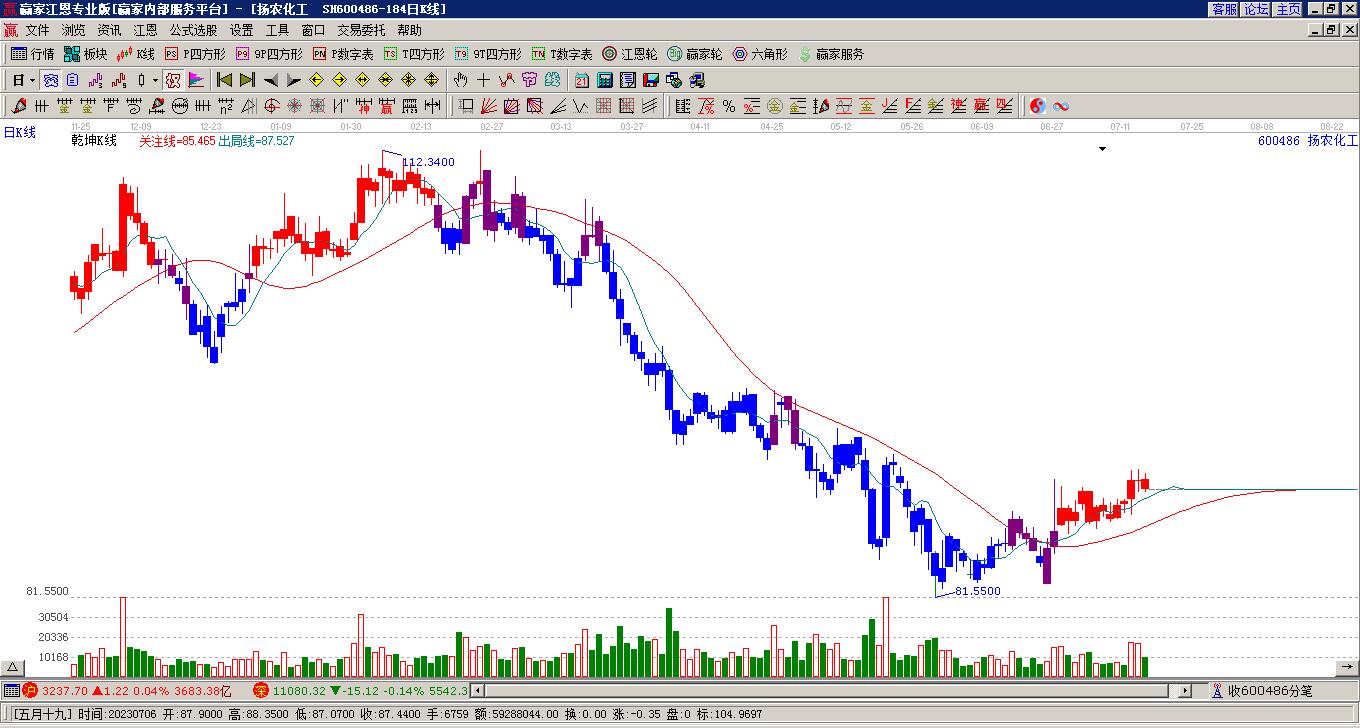The image size is (1360, 728).
Task: Expand the 日 period dropdown arrow
Action: (x=32, y=80)
